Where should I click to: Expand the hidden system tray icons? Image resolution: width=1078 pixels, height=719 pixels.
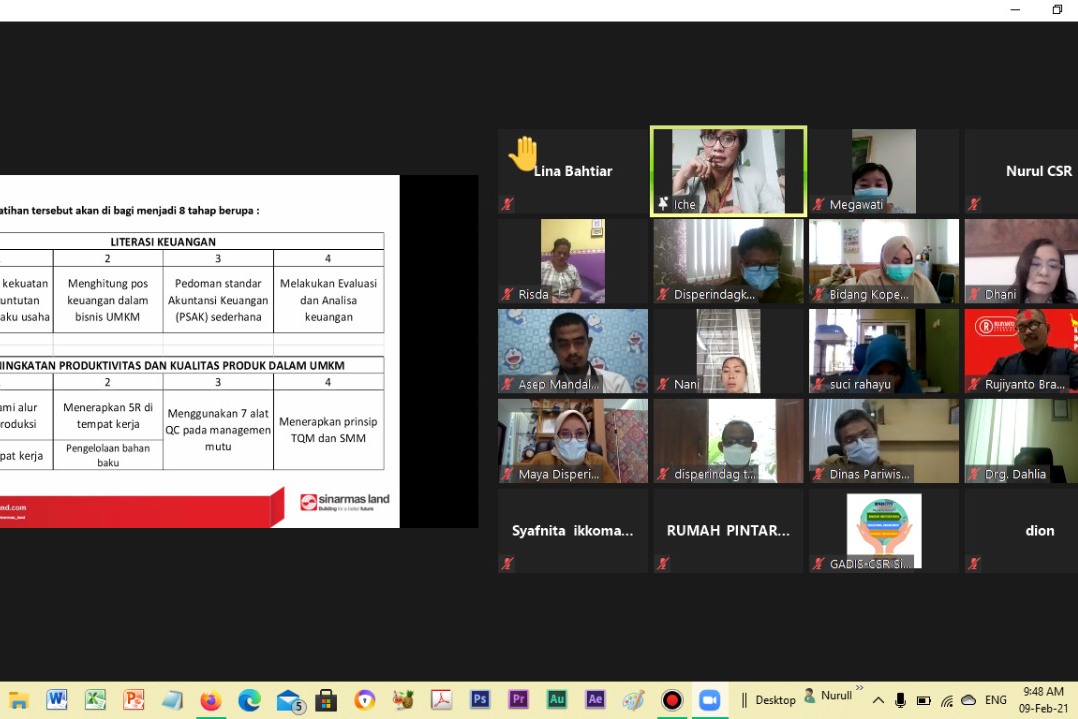pos(877,700)
